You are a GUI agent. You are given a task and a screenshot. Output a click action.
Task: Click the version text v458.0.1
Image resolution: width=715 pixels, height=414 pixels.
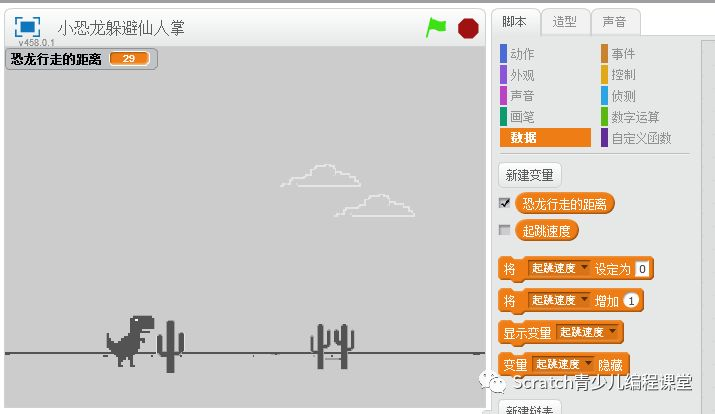point(36,42)
